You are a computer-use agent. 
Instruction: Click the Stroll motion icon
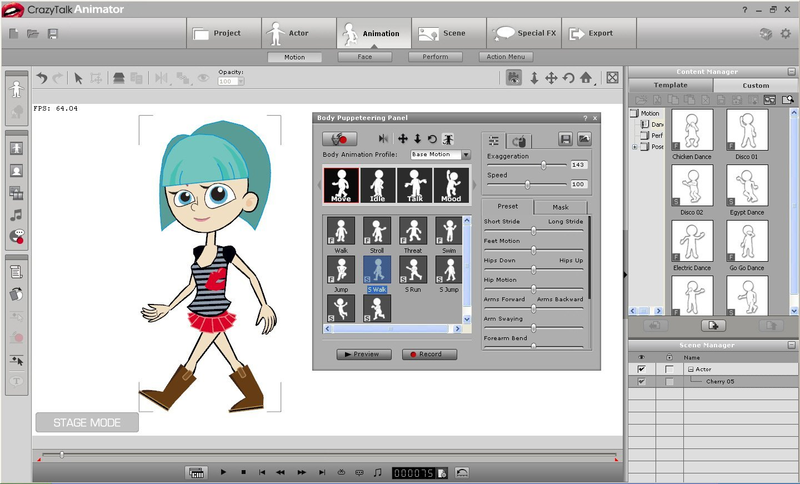(x=376, y=233)
